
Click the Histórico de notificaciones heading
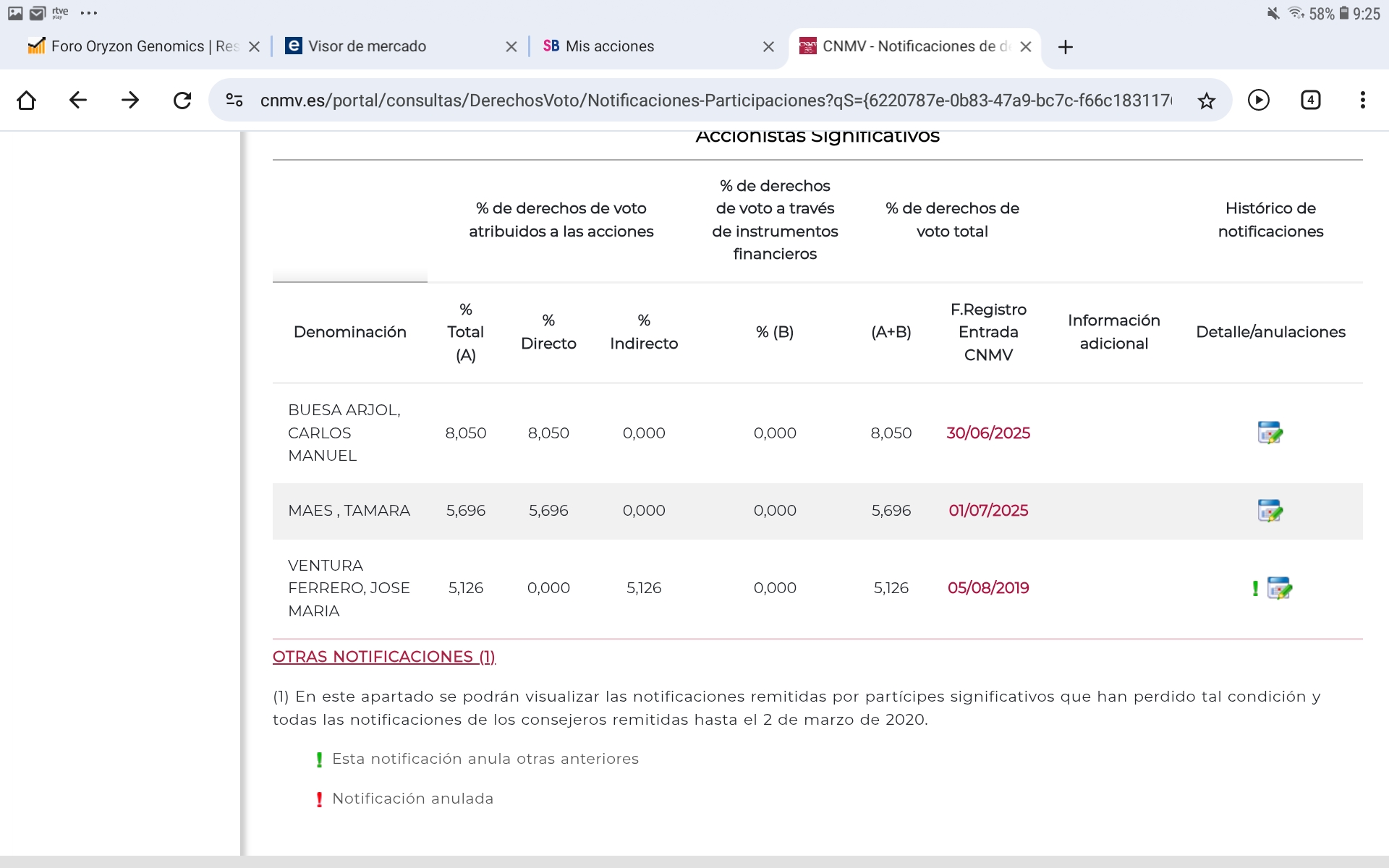1270,220
